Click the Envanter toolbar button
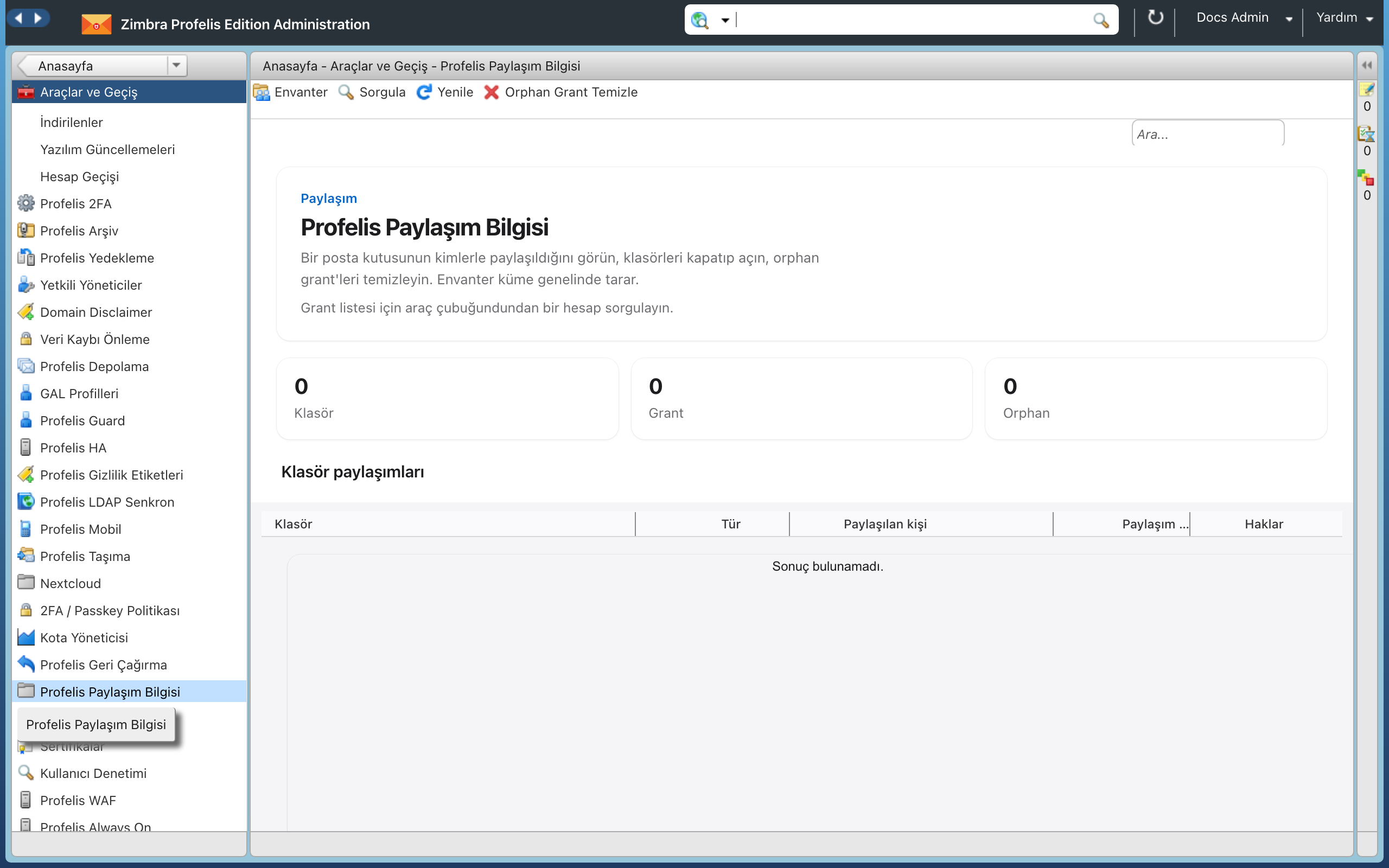This screenshot has height=868, width=1389. [290, 92]
